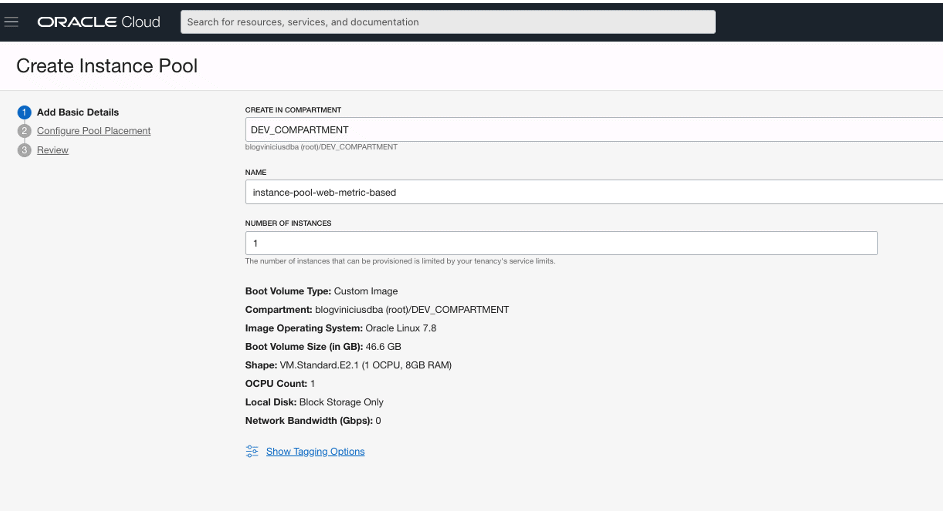Click the tagging options slider icon

click(x=252, y=451)
